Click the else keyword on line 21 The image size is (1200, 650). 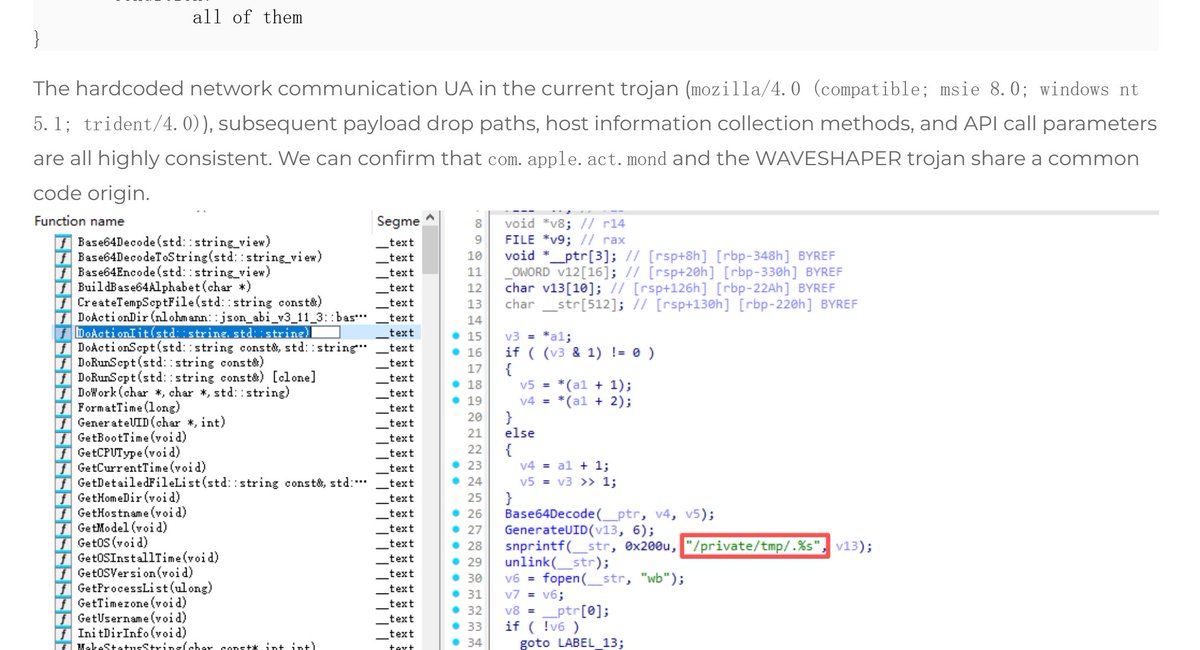520,433
